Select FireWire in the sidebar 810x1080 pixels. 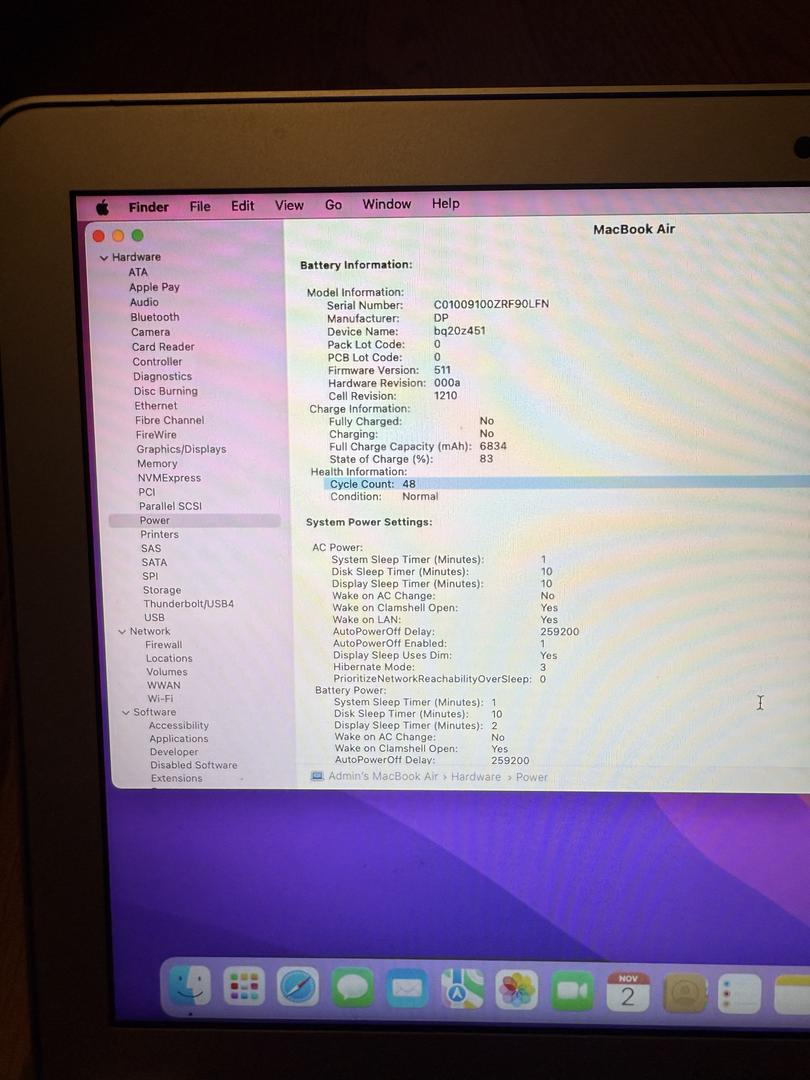pyautogui.click(x=156, y=435)
